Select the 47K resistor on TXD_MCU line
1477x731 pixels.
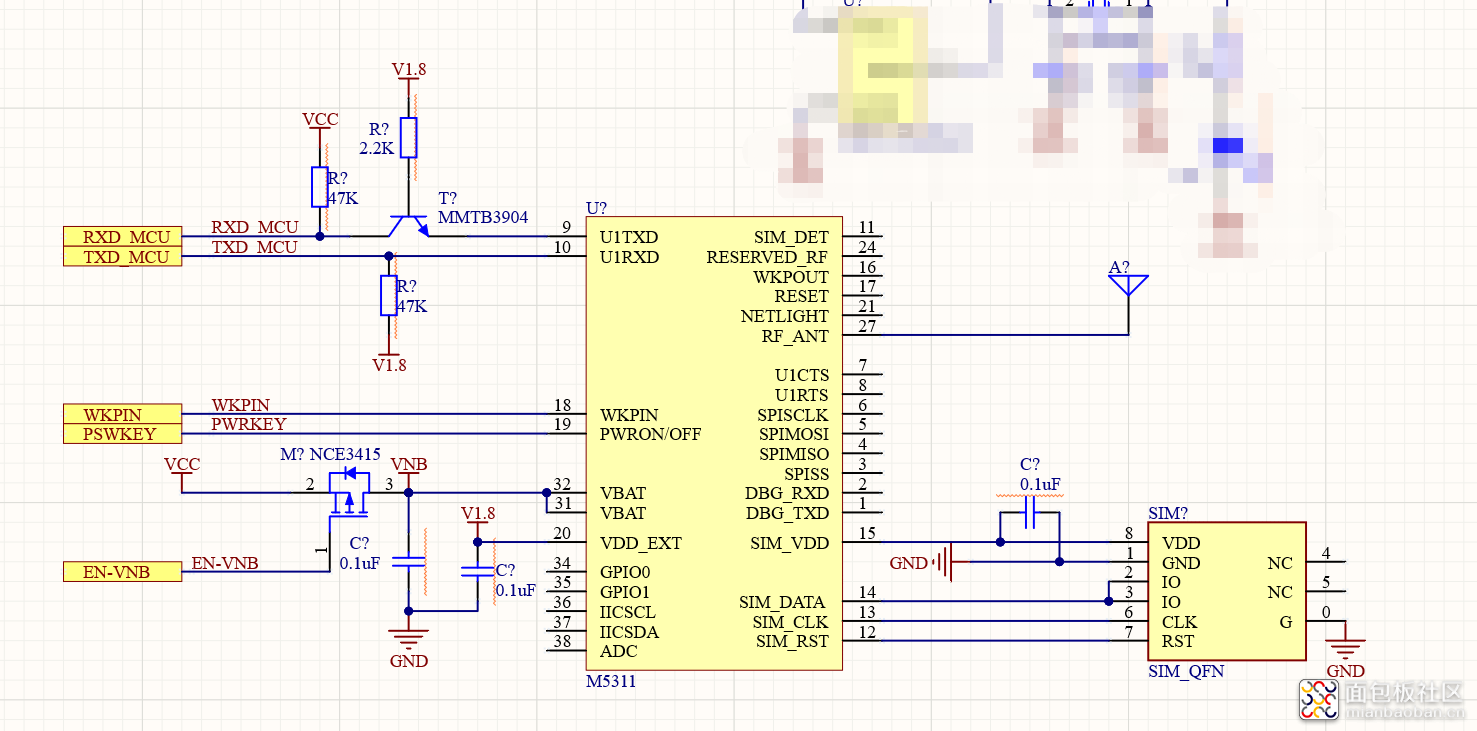click(x=389, y=295)
